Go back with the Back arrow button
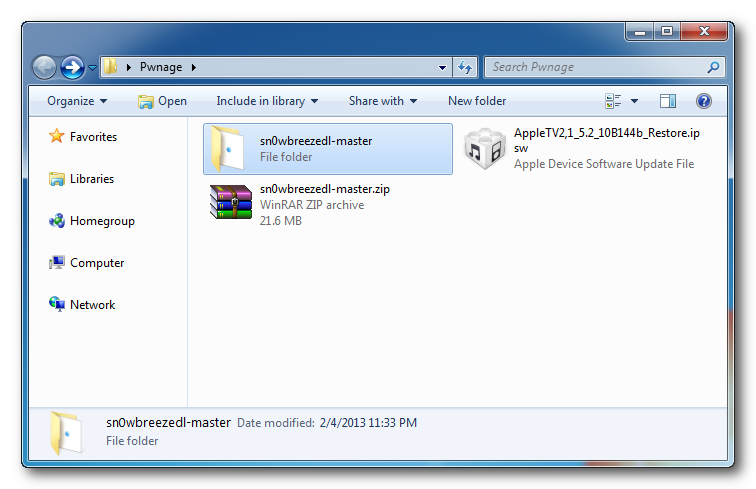Viewport: 756px width, 489px height. 44,67
